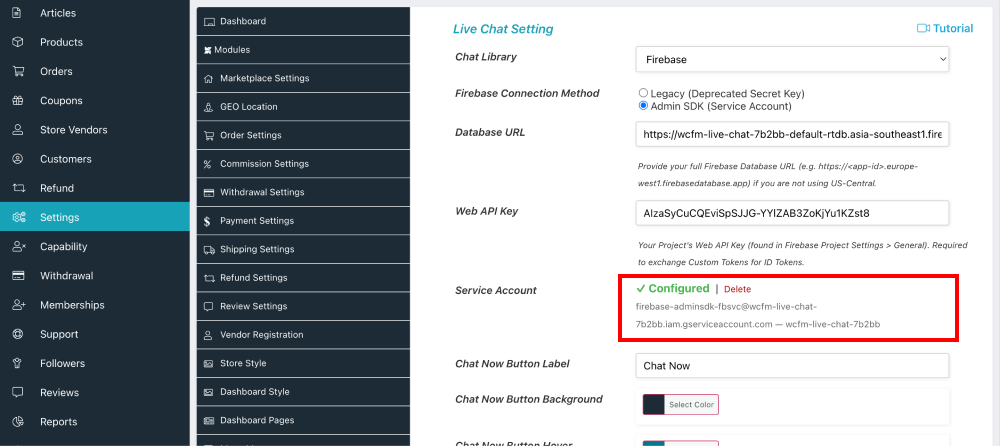Click the Coupons gift icon
The image size is (1000, 446).
tap(18, 100)
